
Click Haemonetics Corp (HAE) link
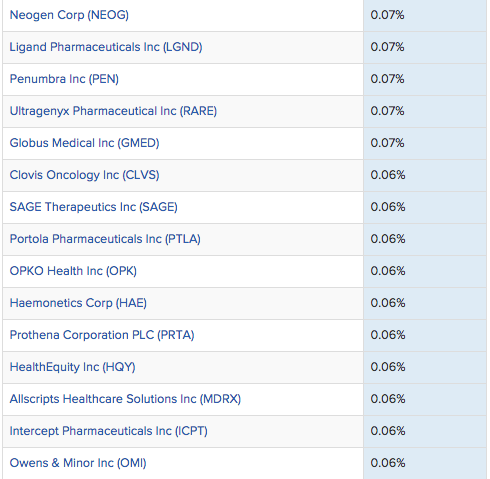click(78, 303)
